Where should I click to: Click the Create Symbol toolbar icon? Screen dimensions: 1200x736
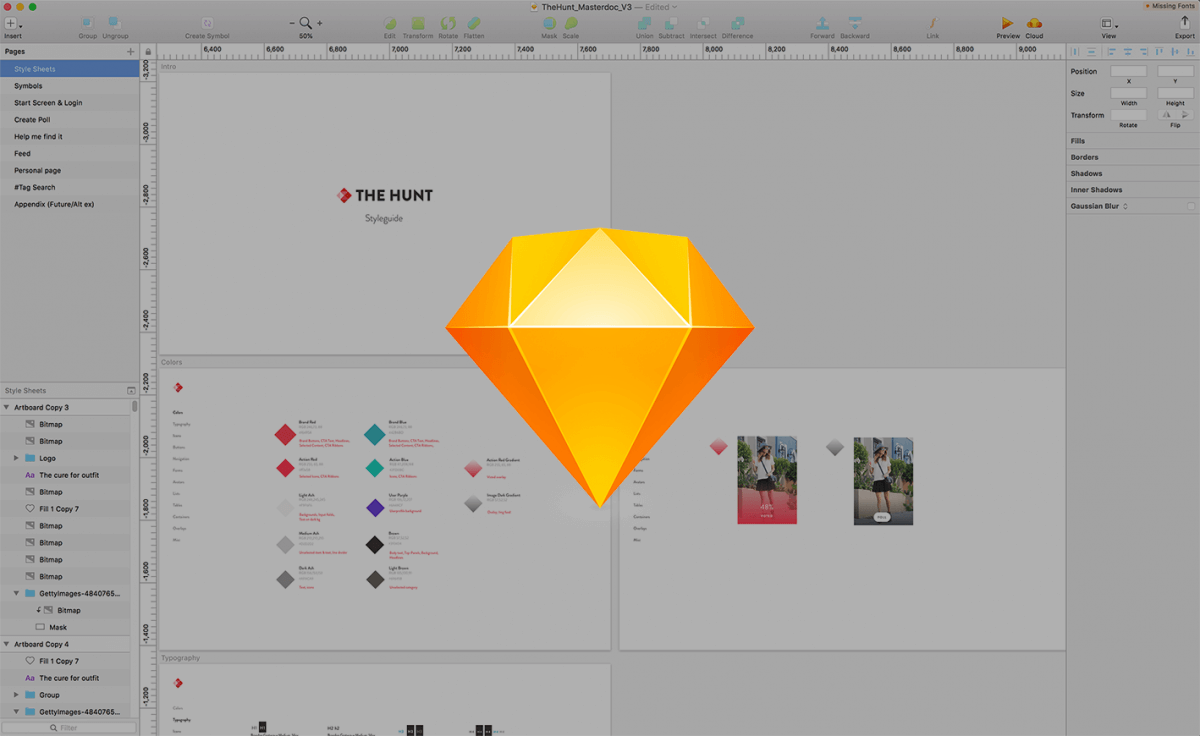[x=207, y=23]
